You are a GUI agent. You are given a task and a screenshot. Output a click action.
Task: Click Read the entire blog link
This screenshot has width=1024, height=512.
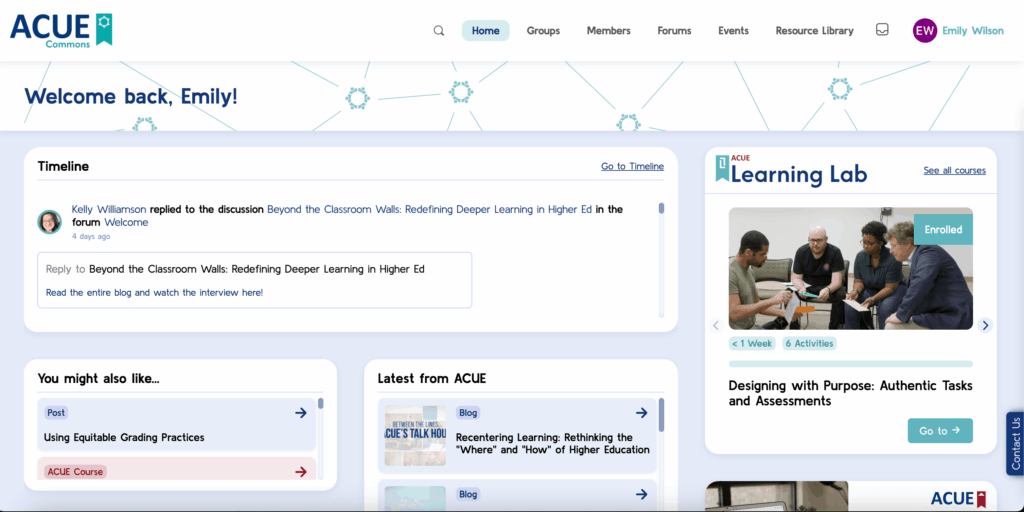tap(154, 293)
